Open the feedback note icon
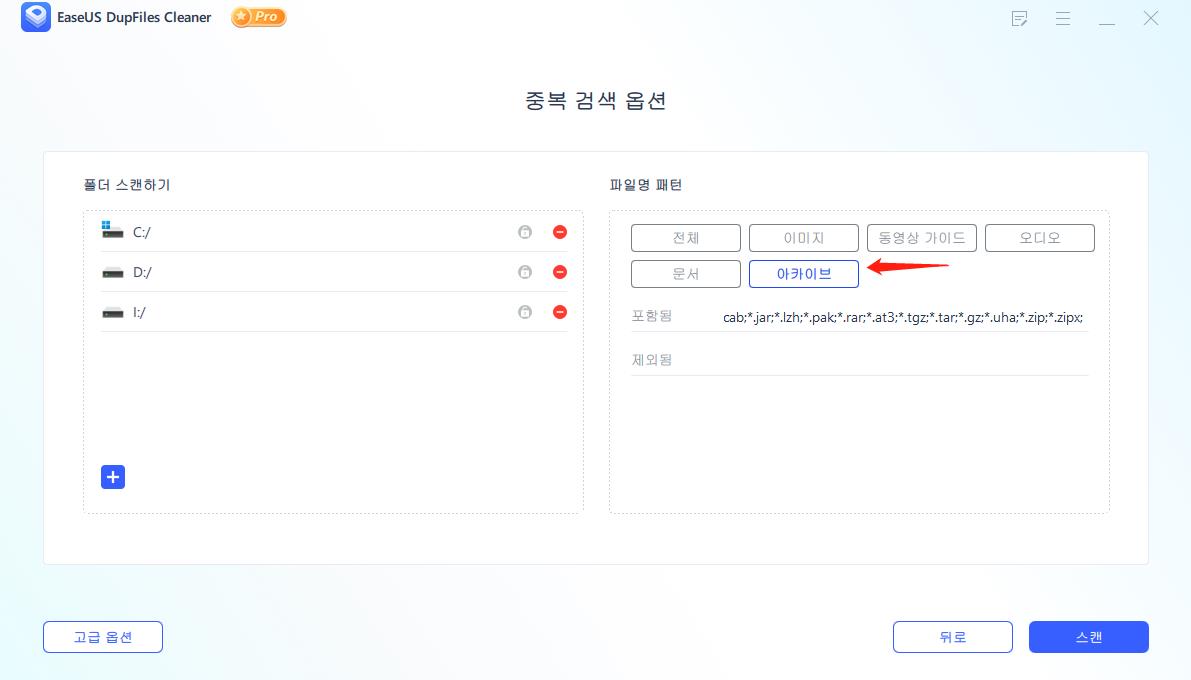Screen dimensions: 1191x680 pyautogui.click(x=1019, y=18)
